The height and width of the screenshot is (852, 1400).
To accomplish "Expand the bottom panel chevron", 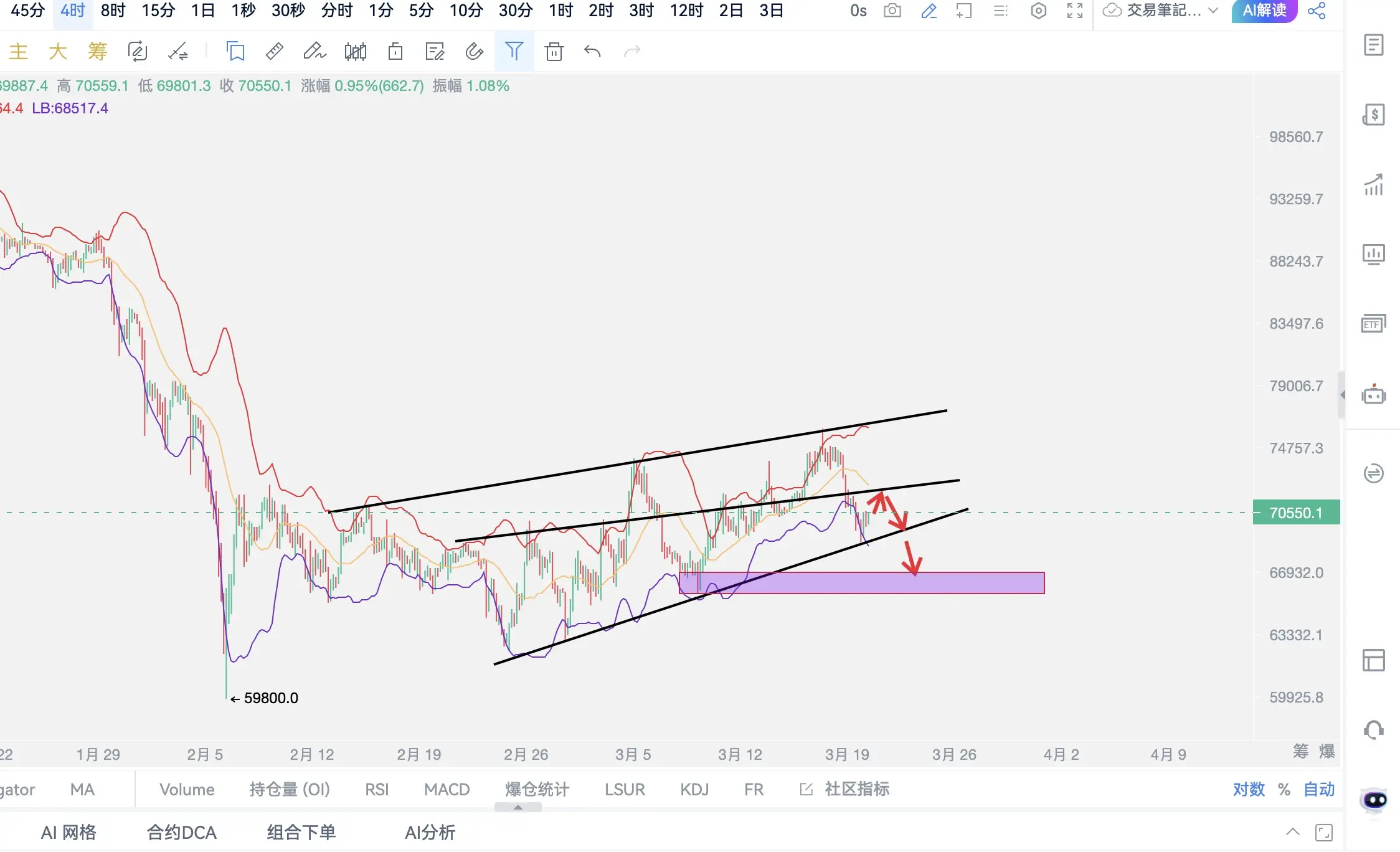I will (1293, 832).
